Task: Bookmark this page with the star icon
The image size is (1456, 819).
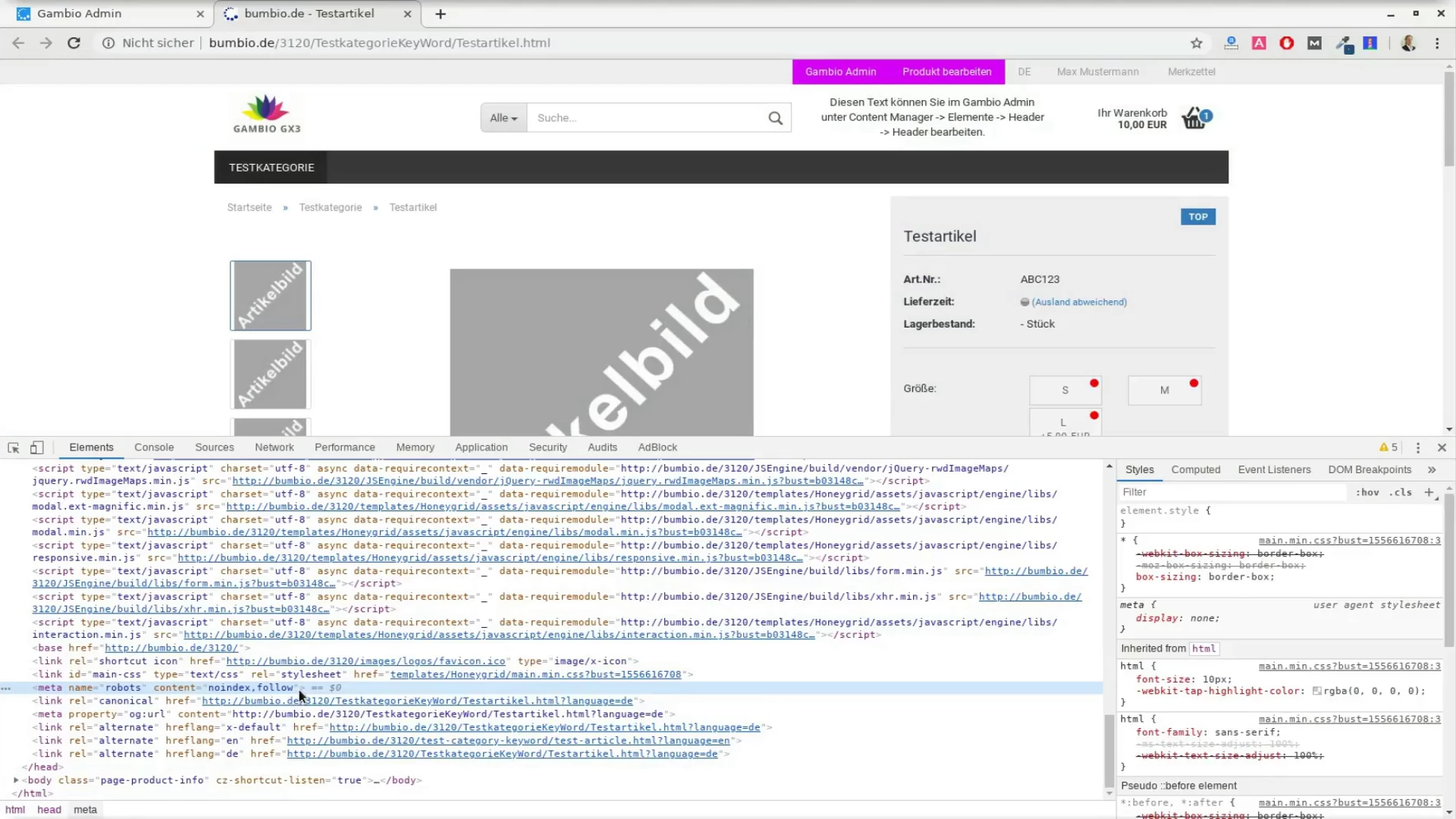Action: [x=1197, y=43]
